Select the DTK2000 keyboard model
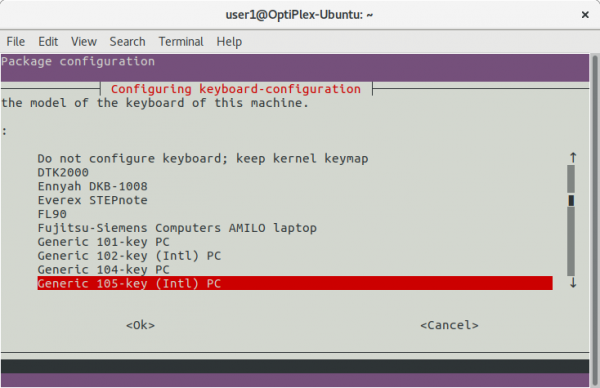 click(295, 172)
